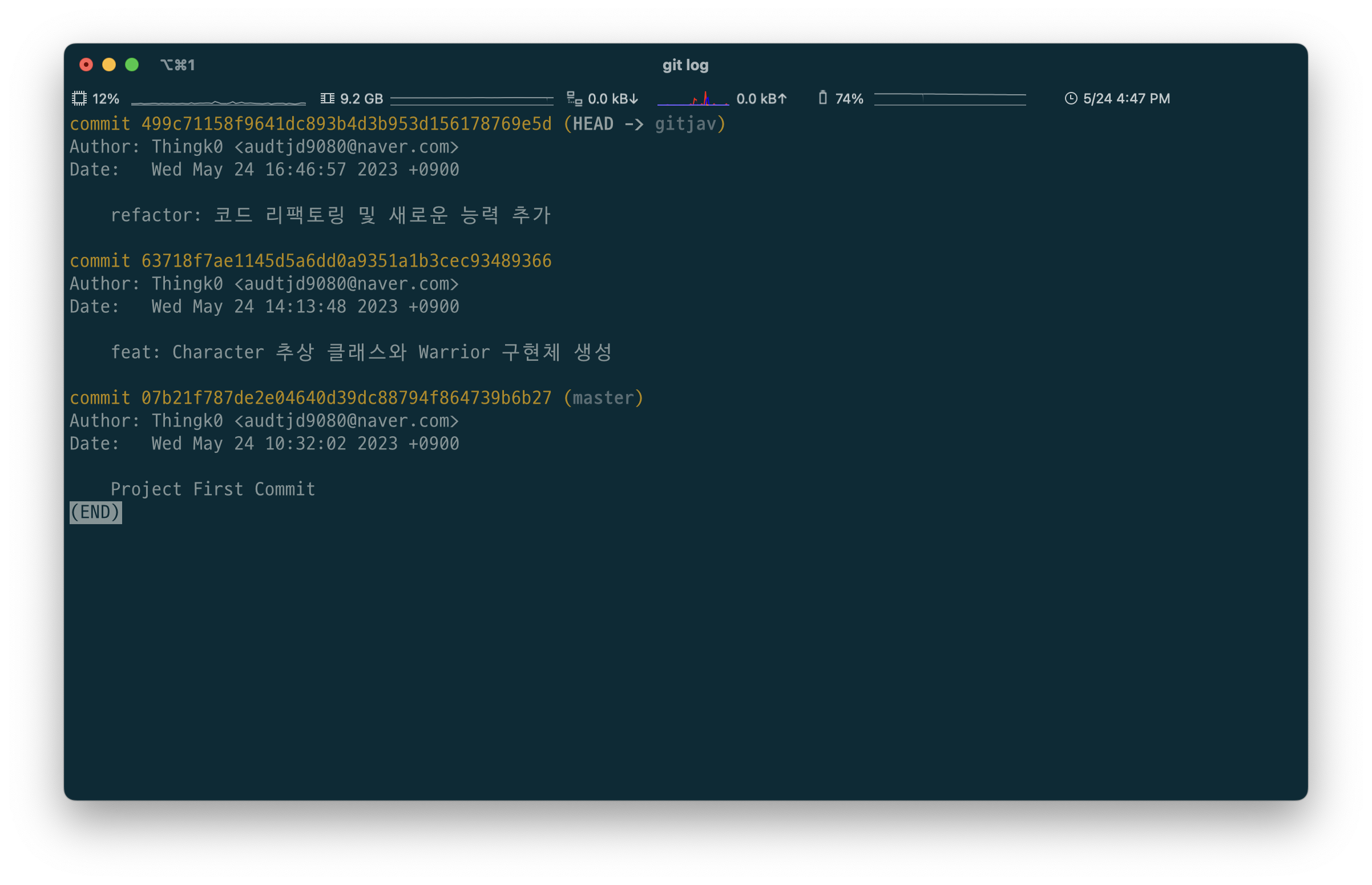This screenshot has width=1372, height=885.
Task: Click the git log window title
Action: (x=685, y=65)
